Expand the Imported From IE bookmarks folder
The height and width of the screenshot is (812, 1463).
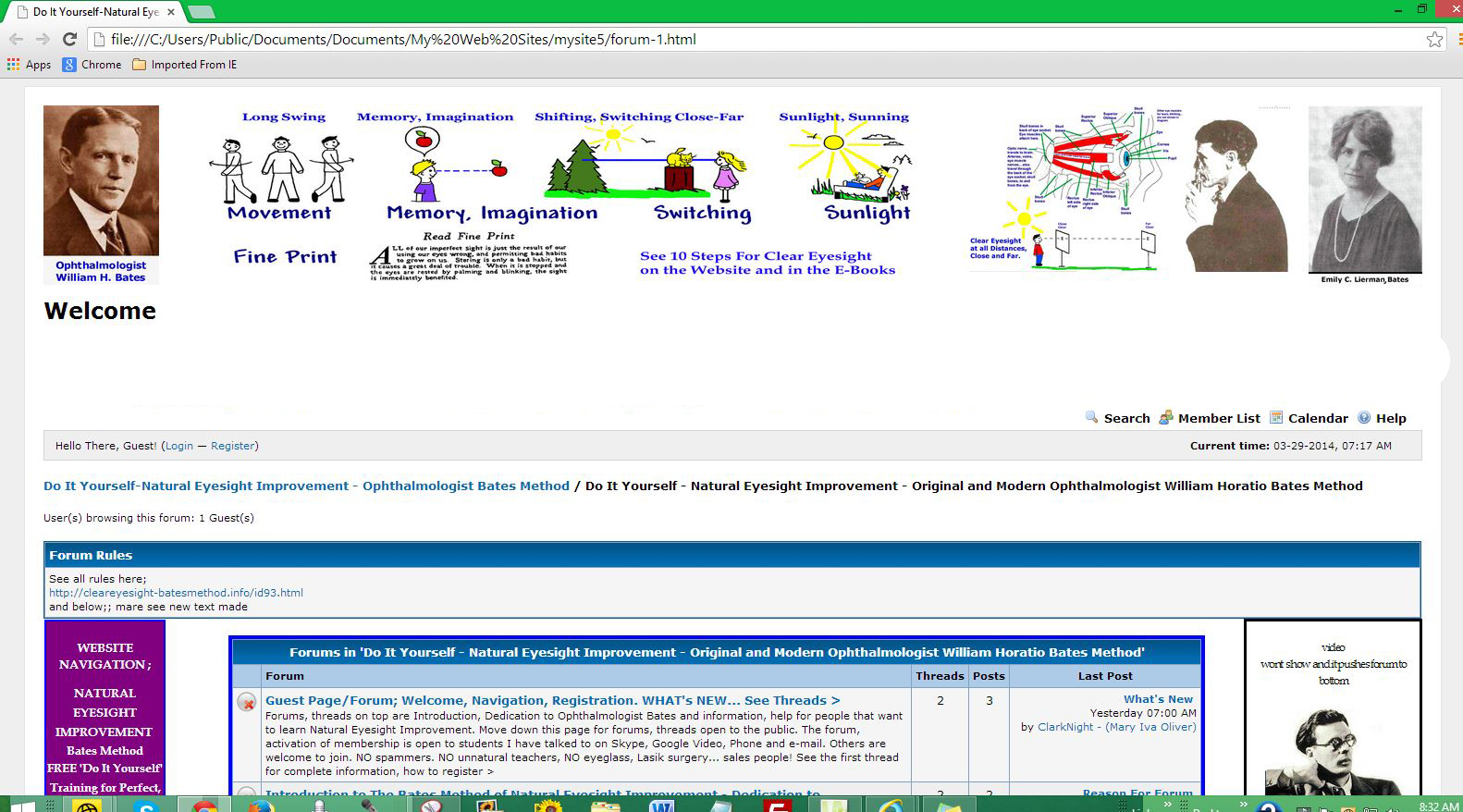pyautogui.click(x=185, y=65)
